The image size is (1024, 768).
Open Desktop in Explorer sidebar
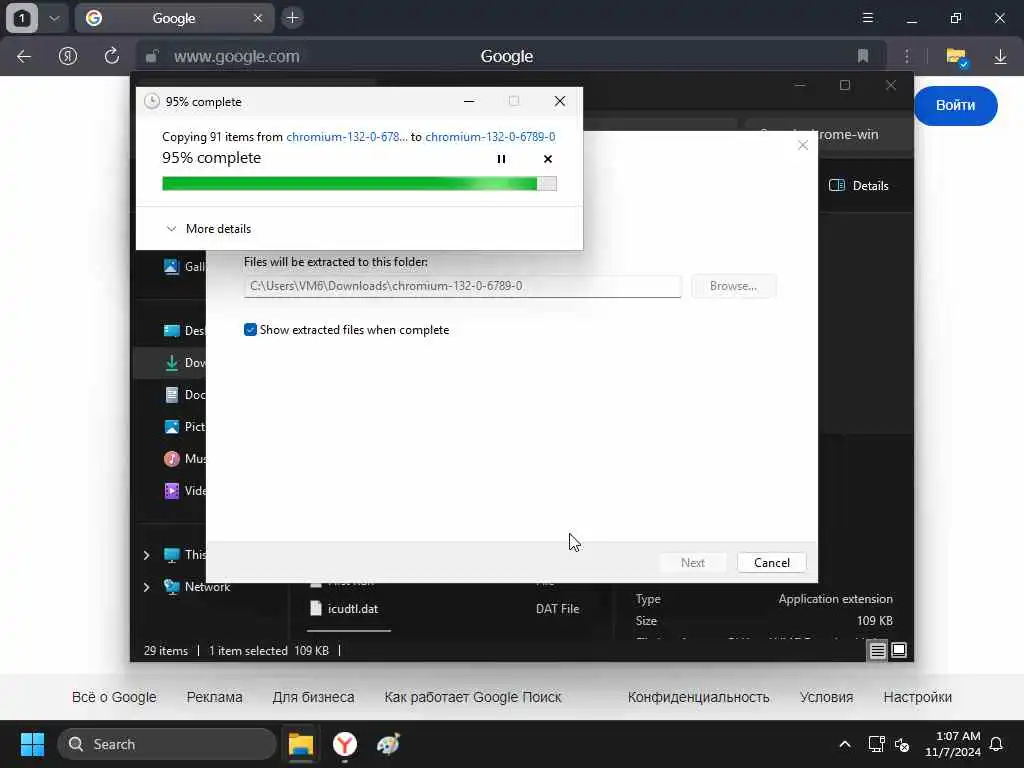[x=184, y=330]
